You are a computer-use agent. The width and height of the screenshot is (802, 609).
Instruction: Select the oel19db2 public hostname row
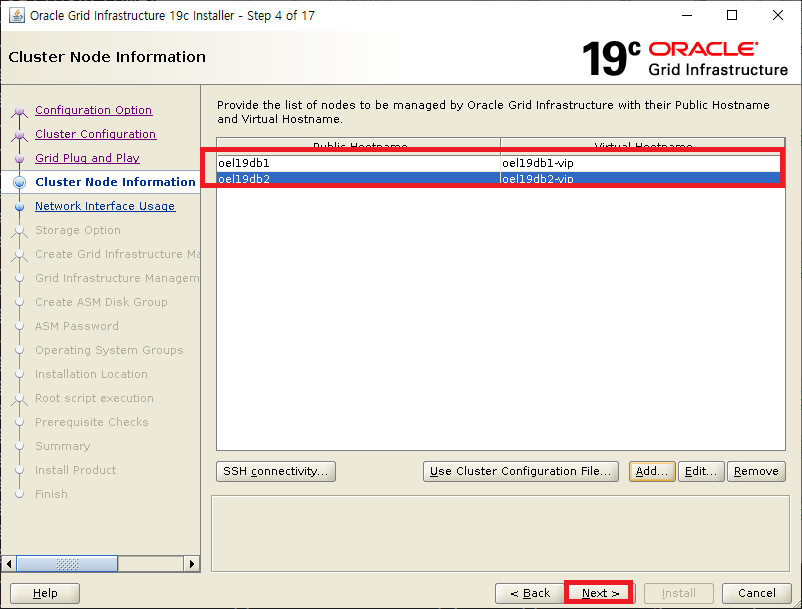(x=358, y=178)
